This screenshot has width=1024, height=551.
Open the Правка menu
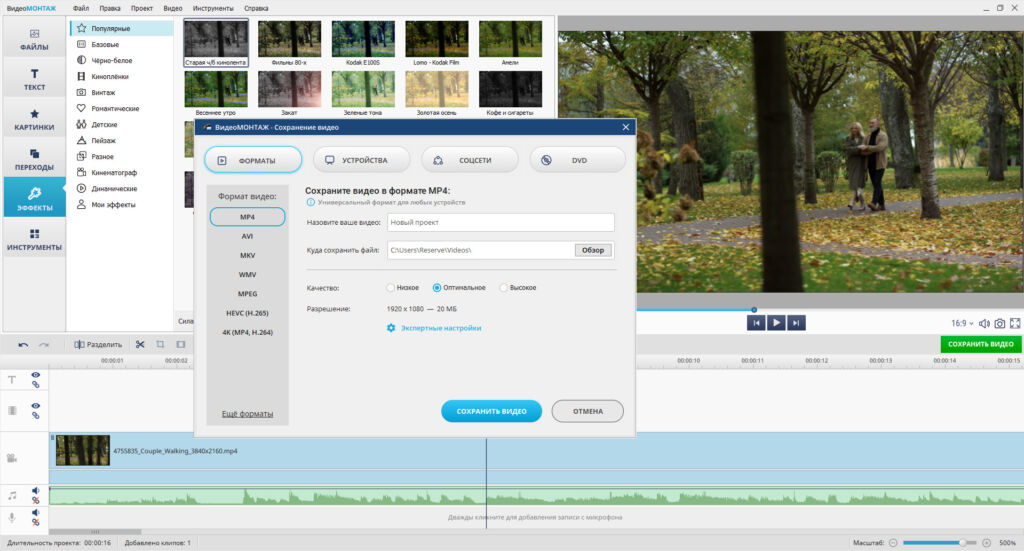[x=110, y=8]
